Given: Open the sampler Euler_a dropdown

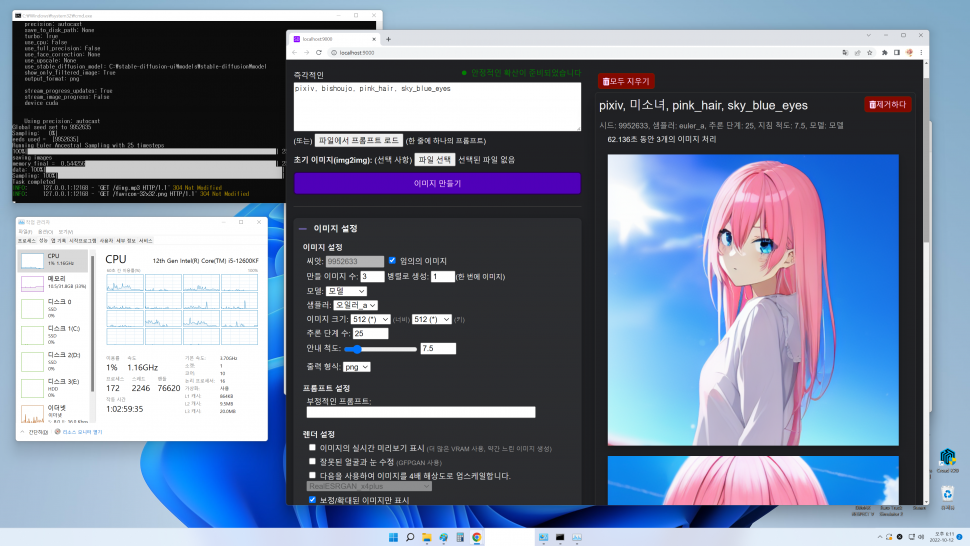Looking at the screenshot, I should [x=355, y=305].
